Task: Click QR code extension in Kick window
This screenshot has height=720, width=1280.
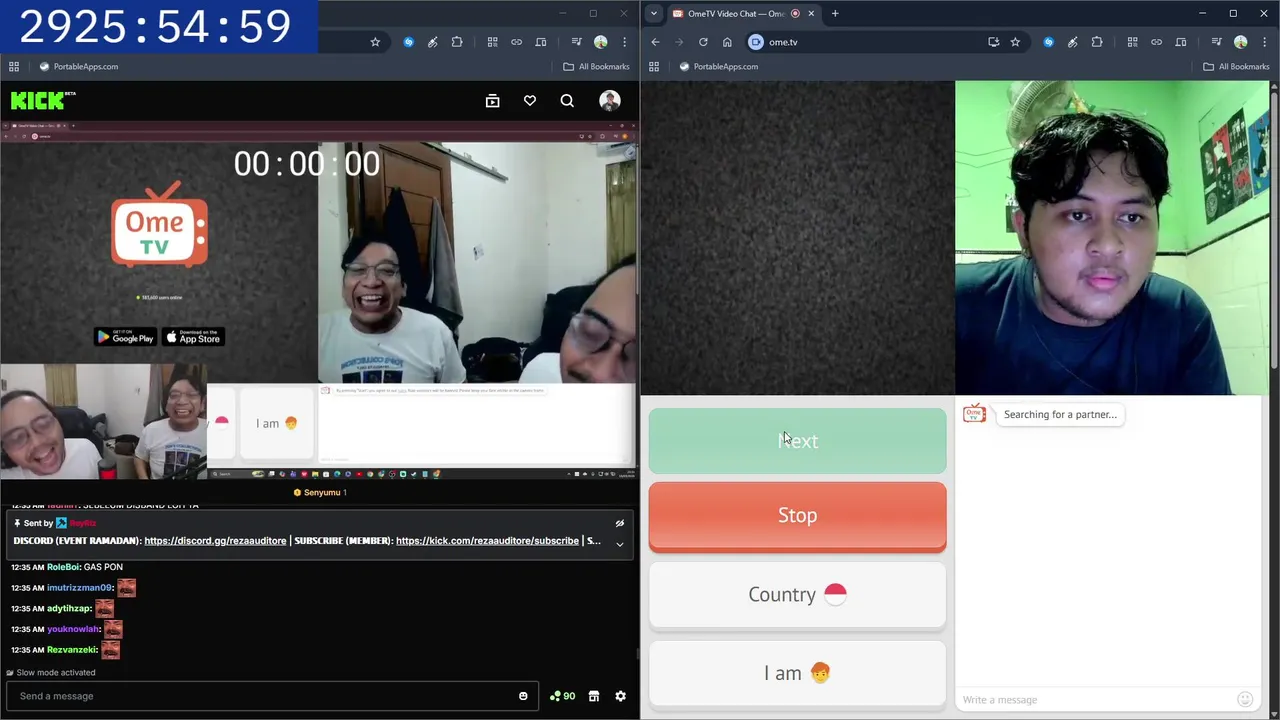Action: tap(492, 42)
